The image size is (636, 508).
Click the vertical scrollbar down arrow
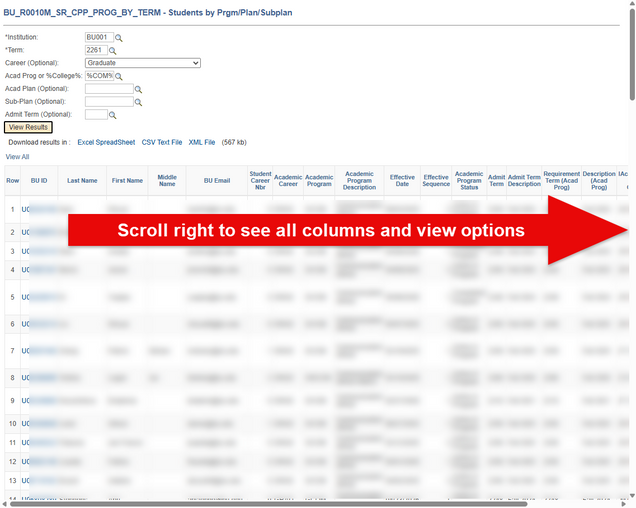632,496
